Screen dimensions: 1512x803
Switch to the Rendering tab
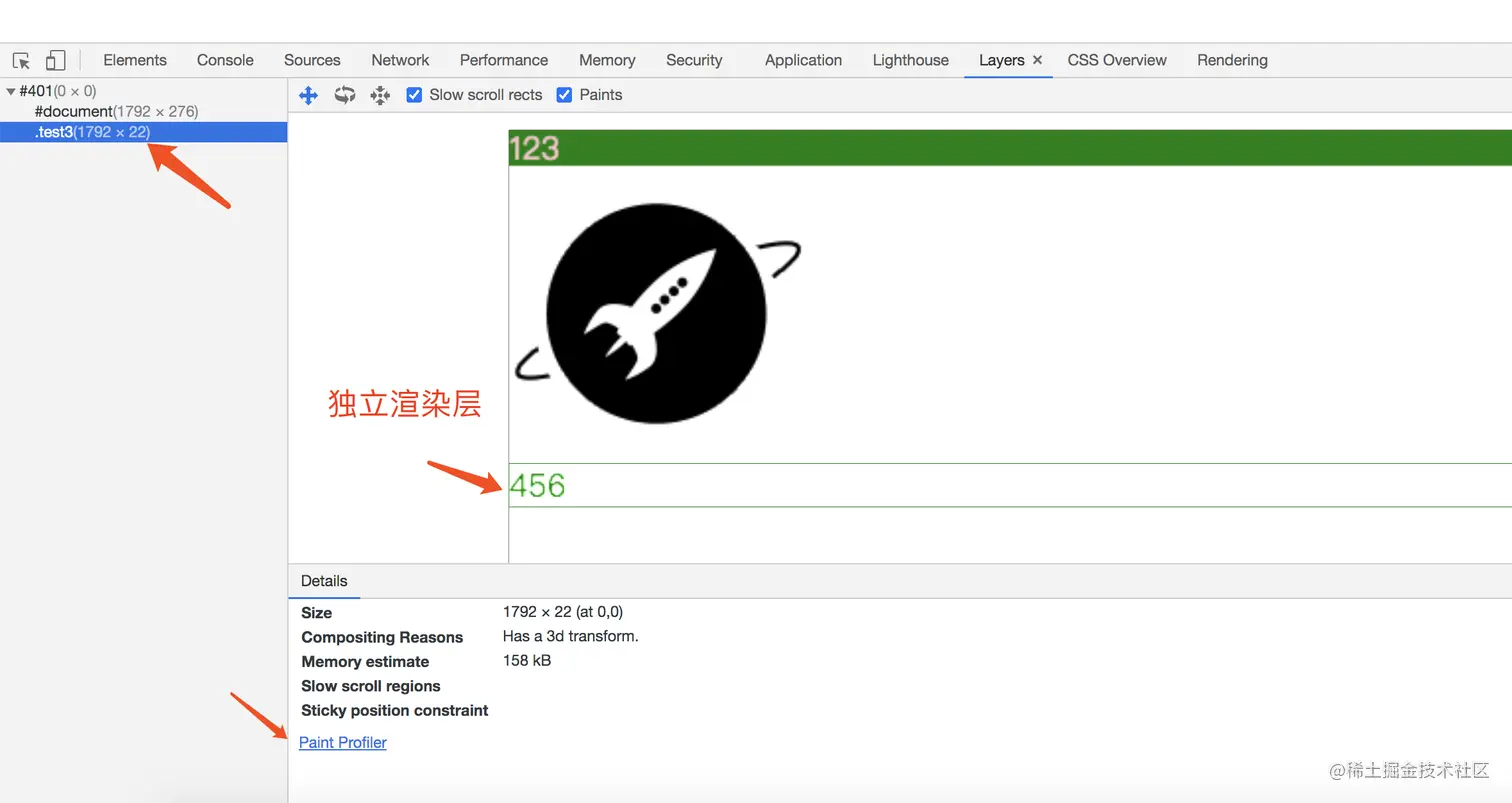pos(1232,60)
